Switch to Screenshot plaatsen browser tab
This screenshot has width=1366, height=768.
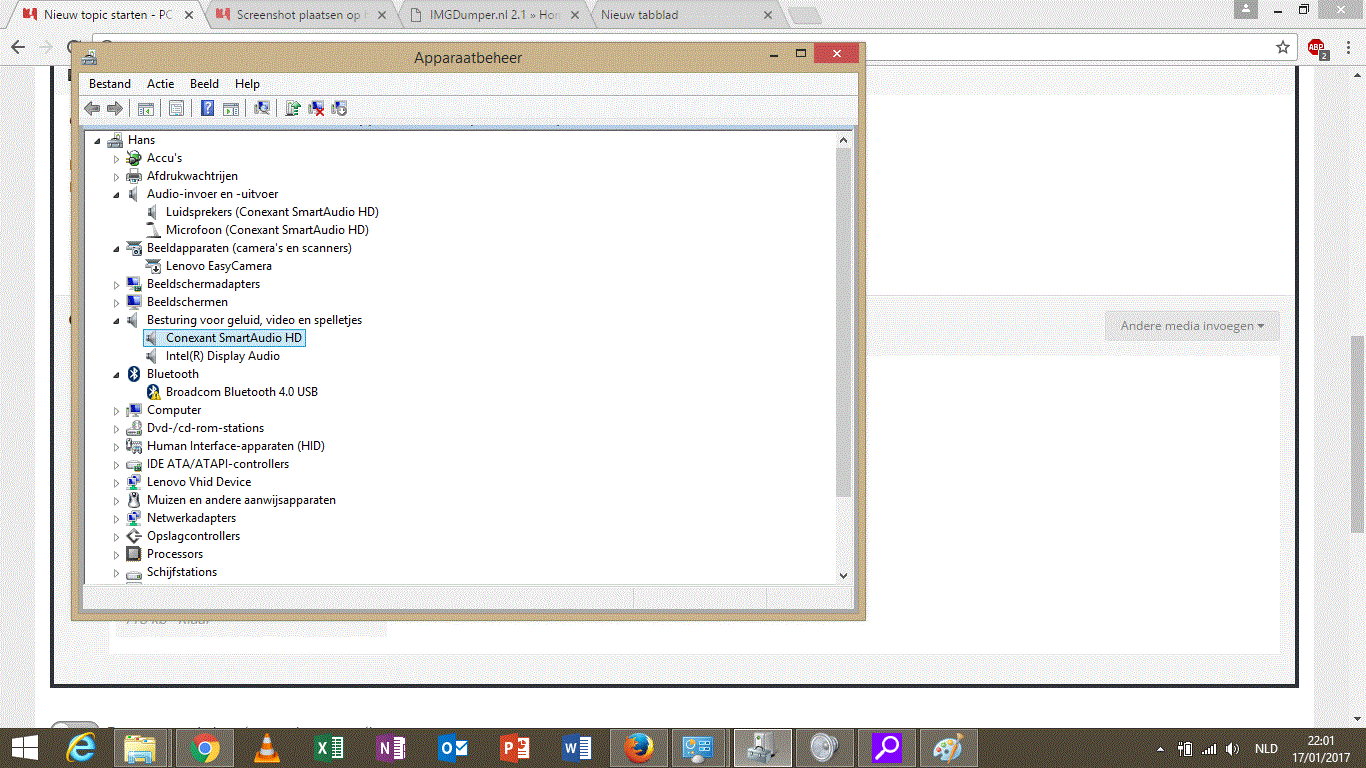click(x=301, y=15)
